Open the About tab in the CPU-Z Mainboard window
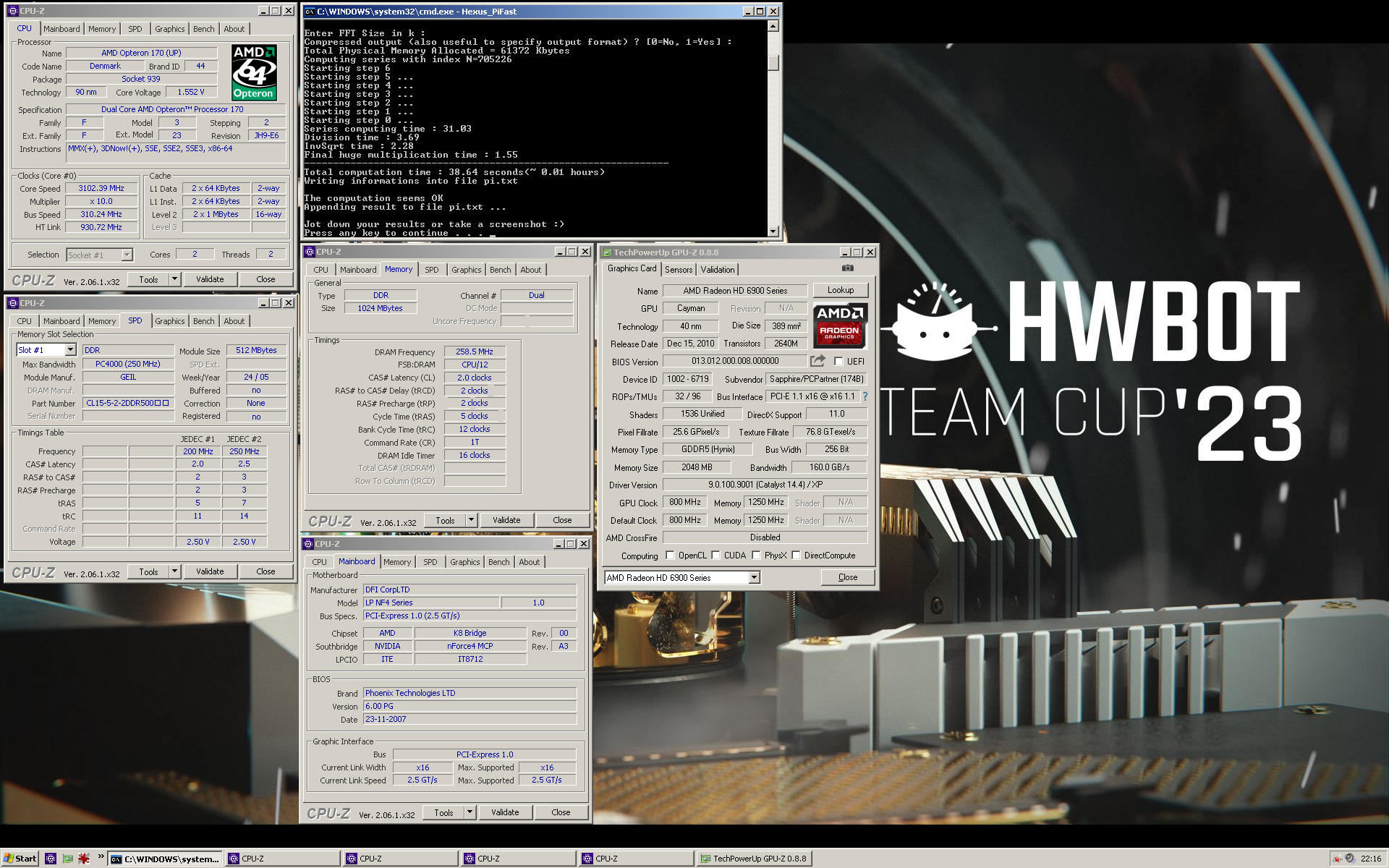 click(530, 562)
